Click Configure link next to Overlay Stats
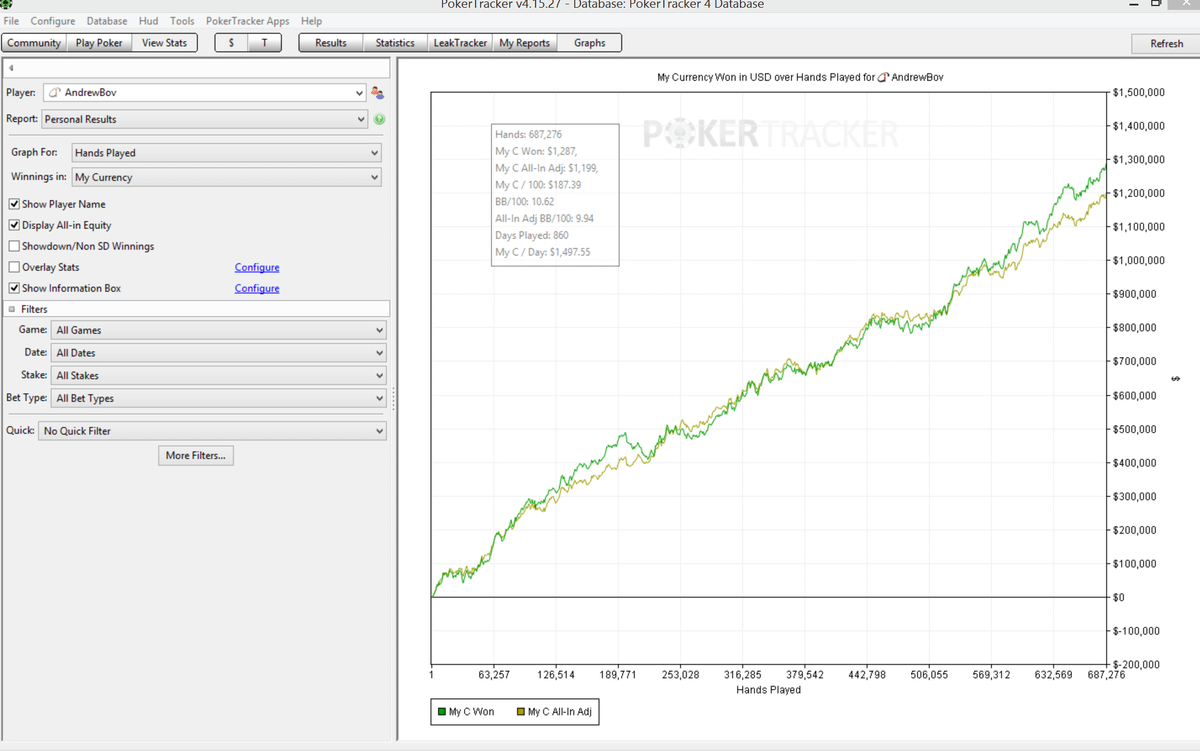This screenshot has width=1200, height=751. tap(257, 267)
